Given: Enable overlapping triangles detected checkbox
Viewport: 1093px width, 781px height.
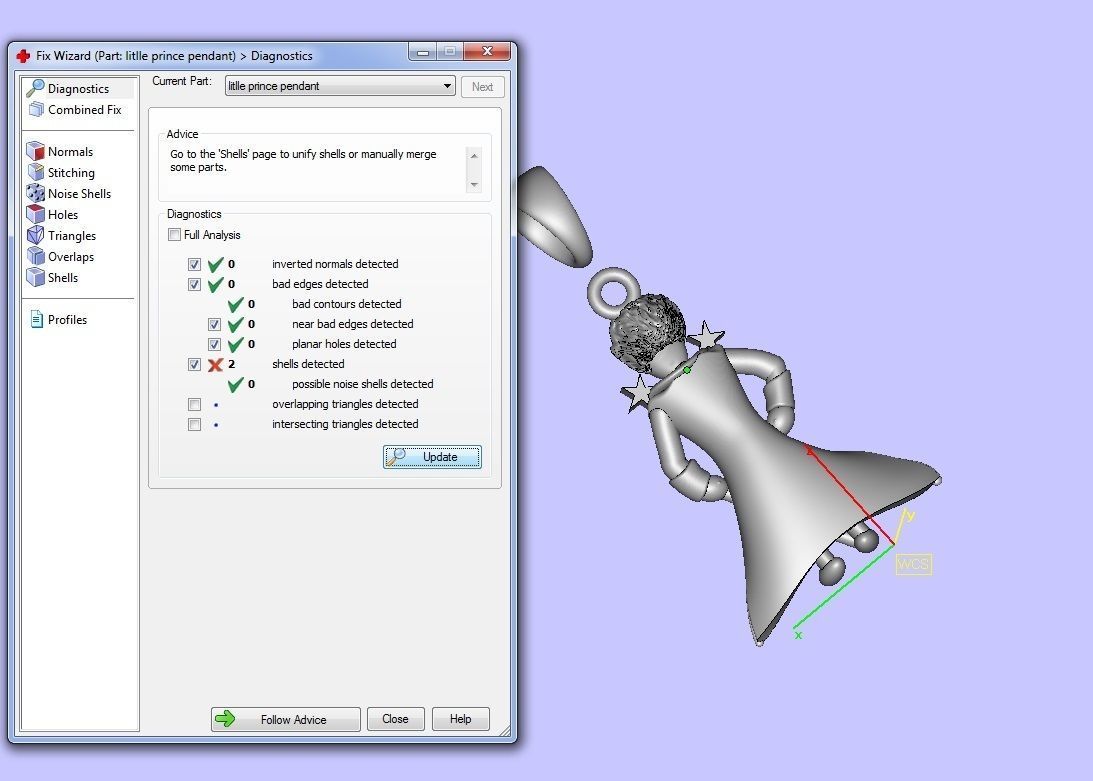Looking at the screenshot, I should click(x=194, y=404).
